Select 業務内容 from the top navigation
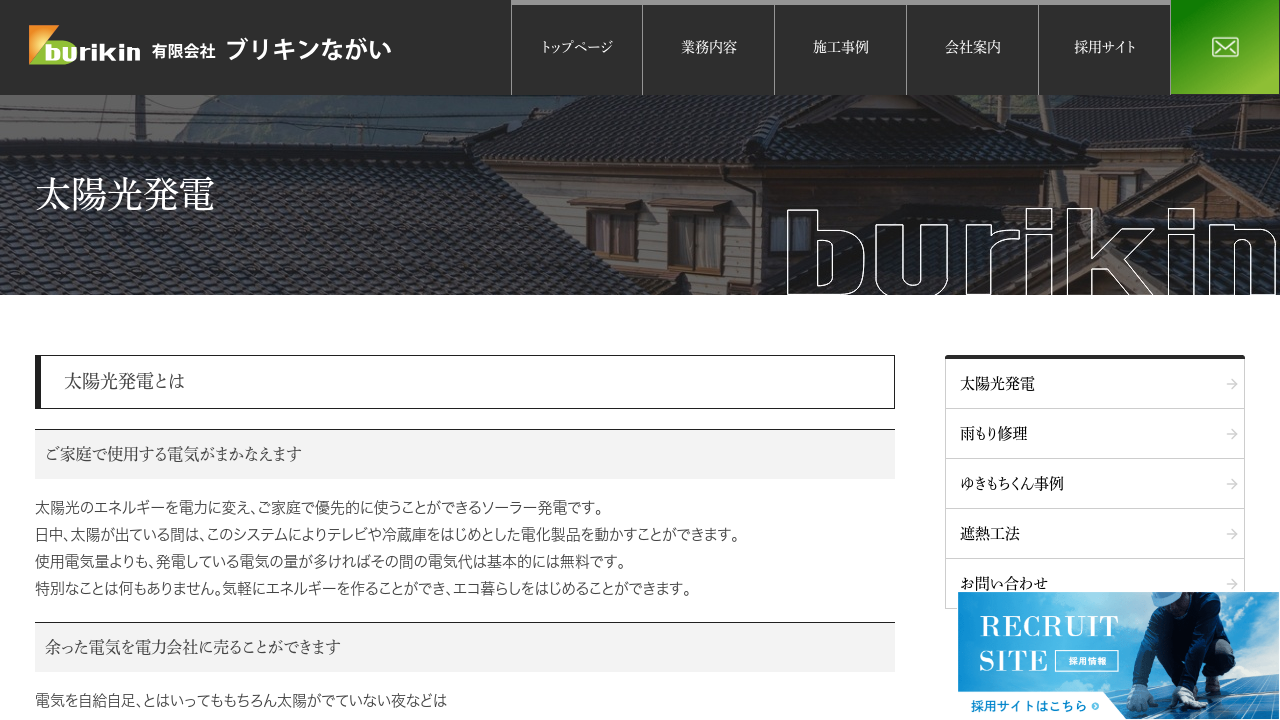Viewport: 1280px width, 720px height. [709, 47]
